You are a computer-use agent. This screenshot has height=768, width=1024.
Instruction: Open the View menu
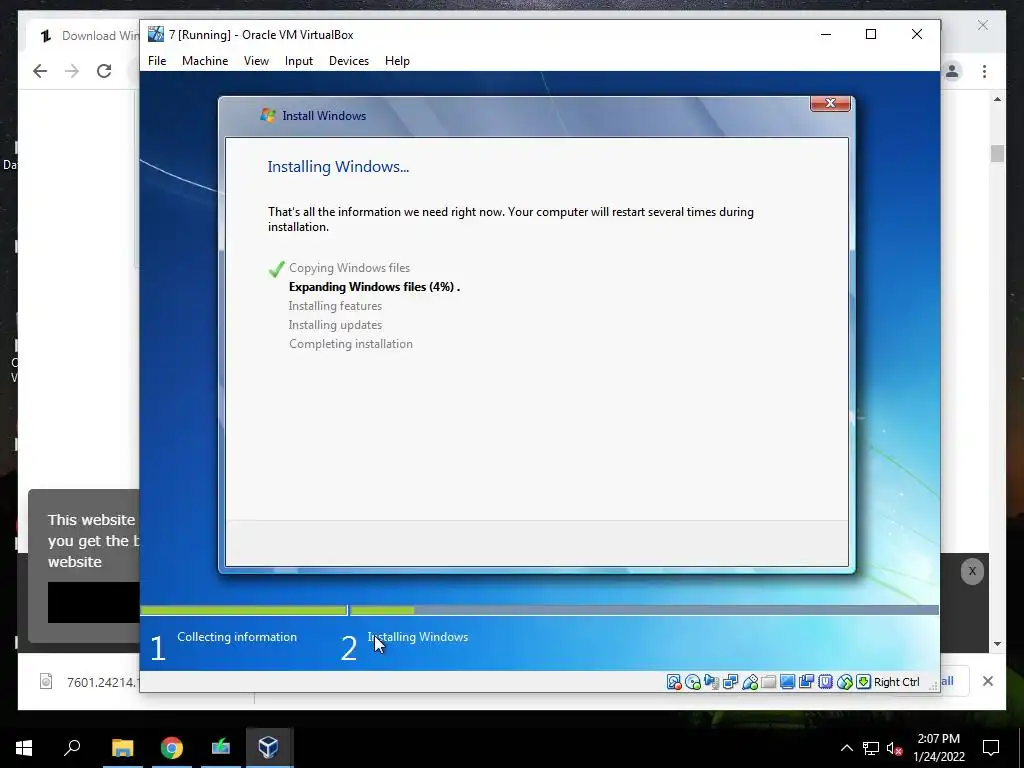(x=256, y=61)
